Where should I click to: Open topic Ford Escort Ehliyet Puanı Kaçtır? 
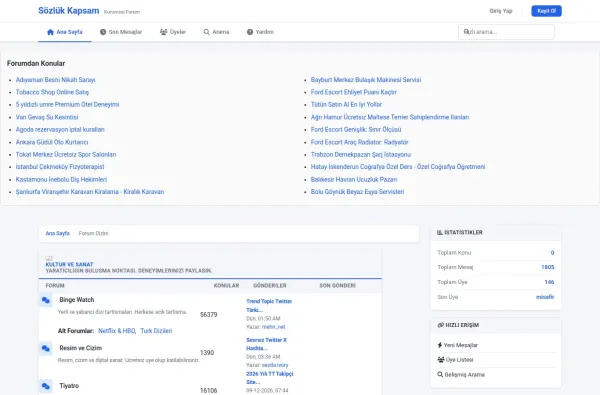[354, 92]
